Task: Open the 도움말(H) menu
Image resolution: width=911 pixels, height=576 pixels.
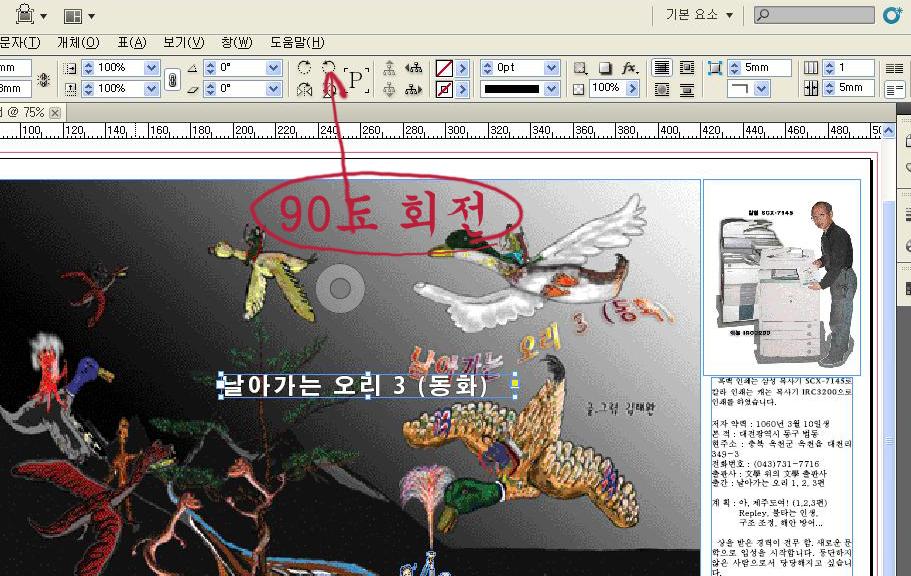Action: (x=297, y=42)
